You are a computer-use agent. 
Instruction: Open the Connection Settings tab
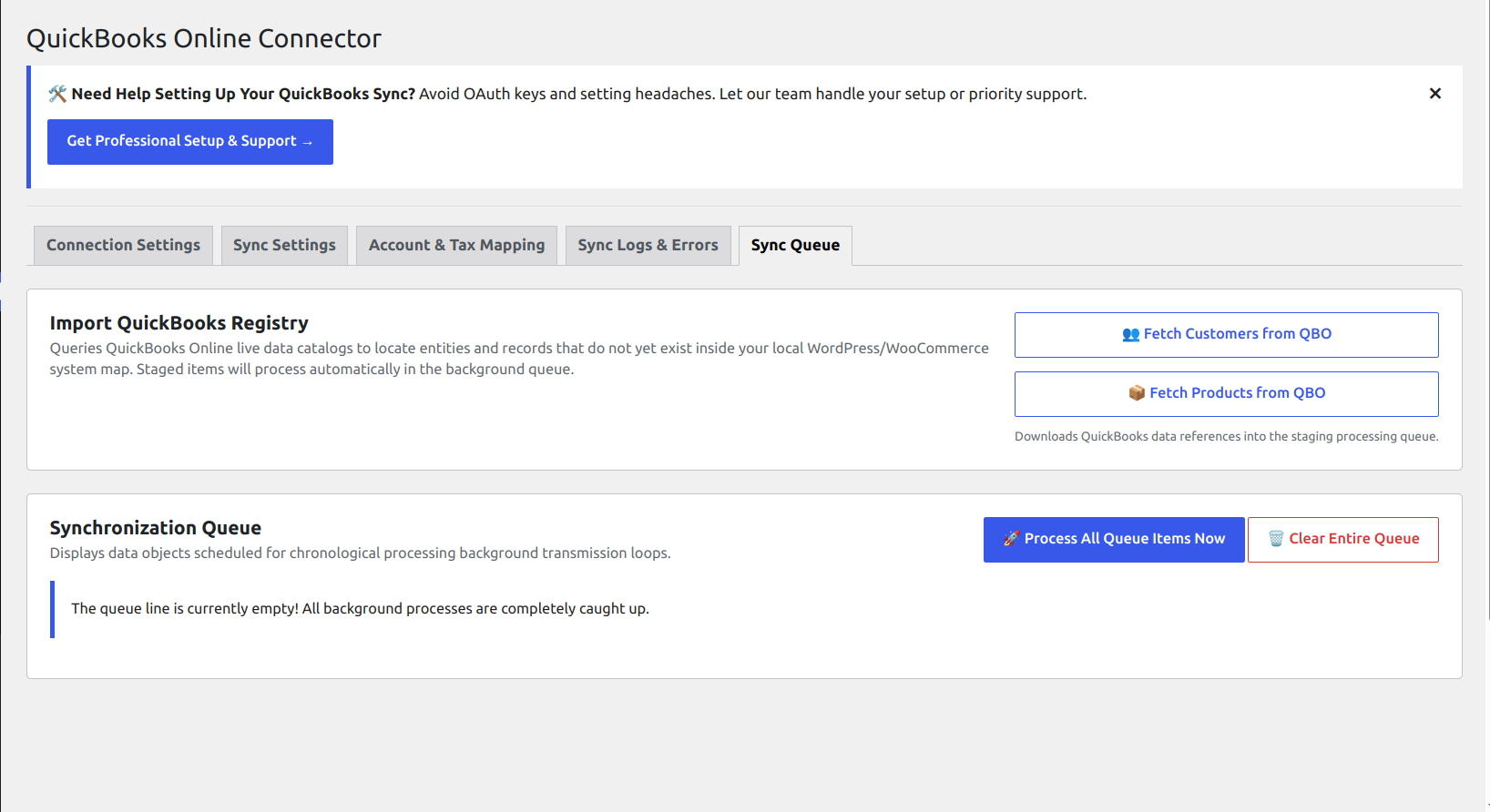123,246
